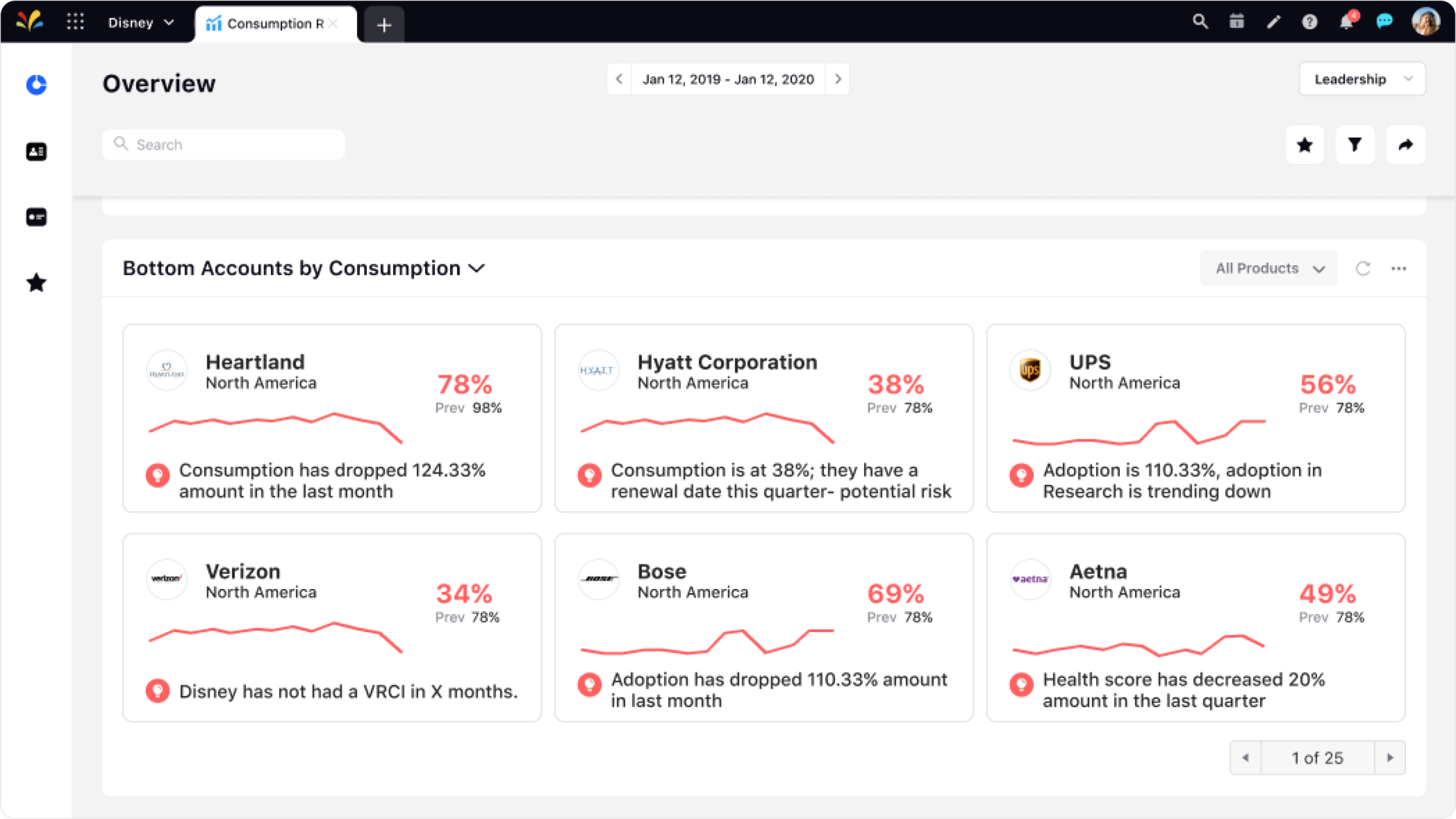Click Bose 69% consumption value
Image resolution: width=1456 pixels, height=819 pixels.
point(896,594)
